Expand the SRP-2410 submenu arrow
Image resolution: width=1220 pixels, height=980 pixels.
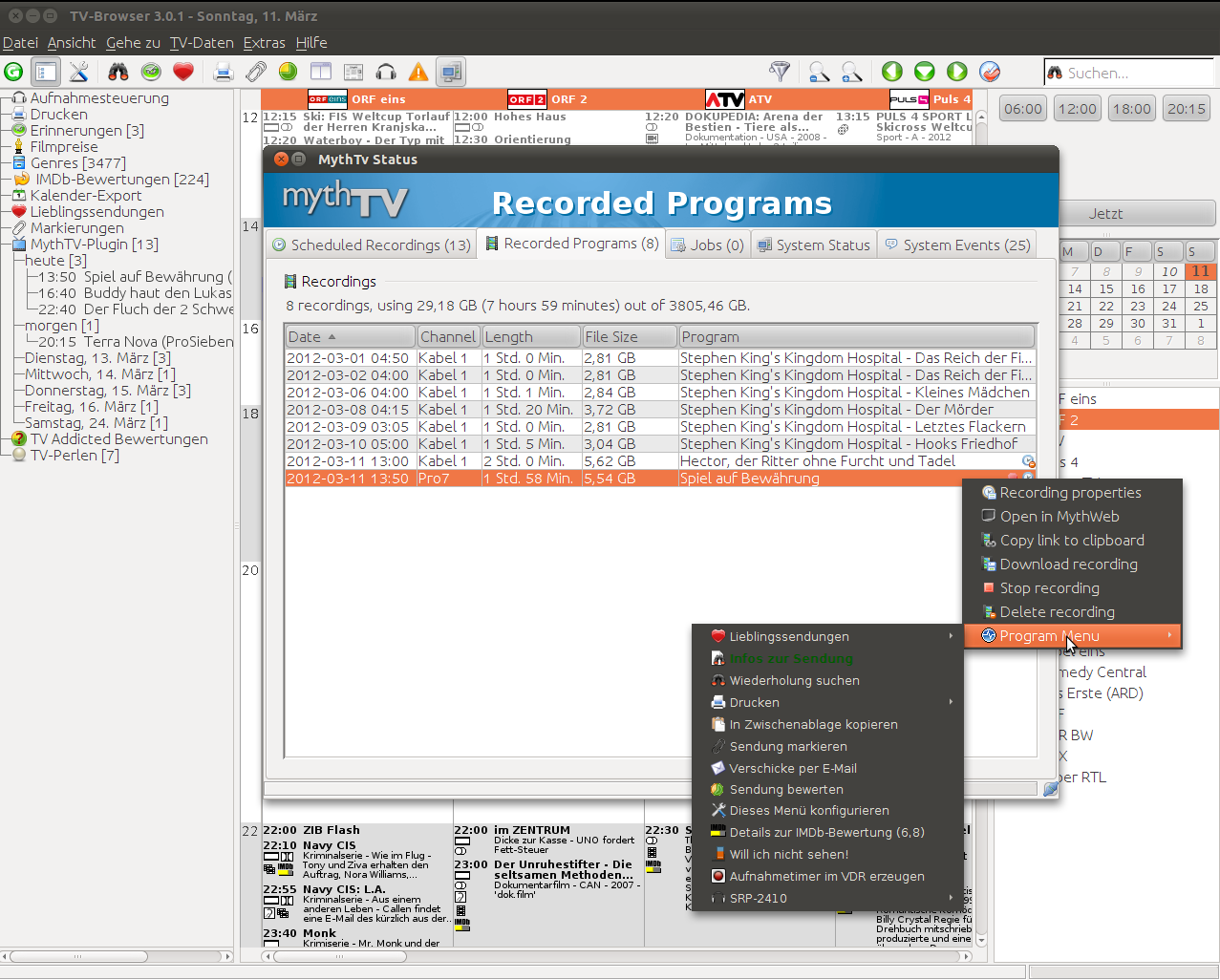(x=951, y=898)
